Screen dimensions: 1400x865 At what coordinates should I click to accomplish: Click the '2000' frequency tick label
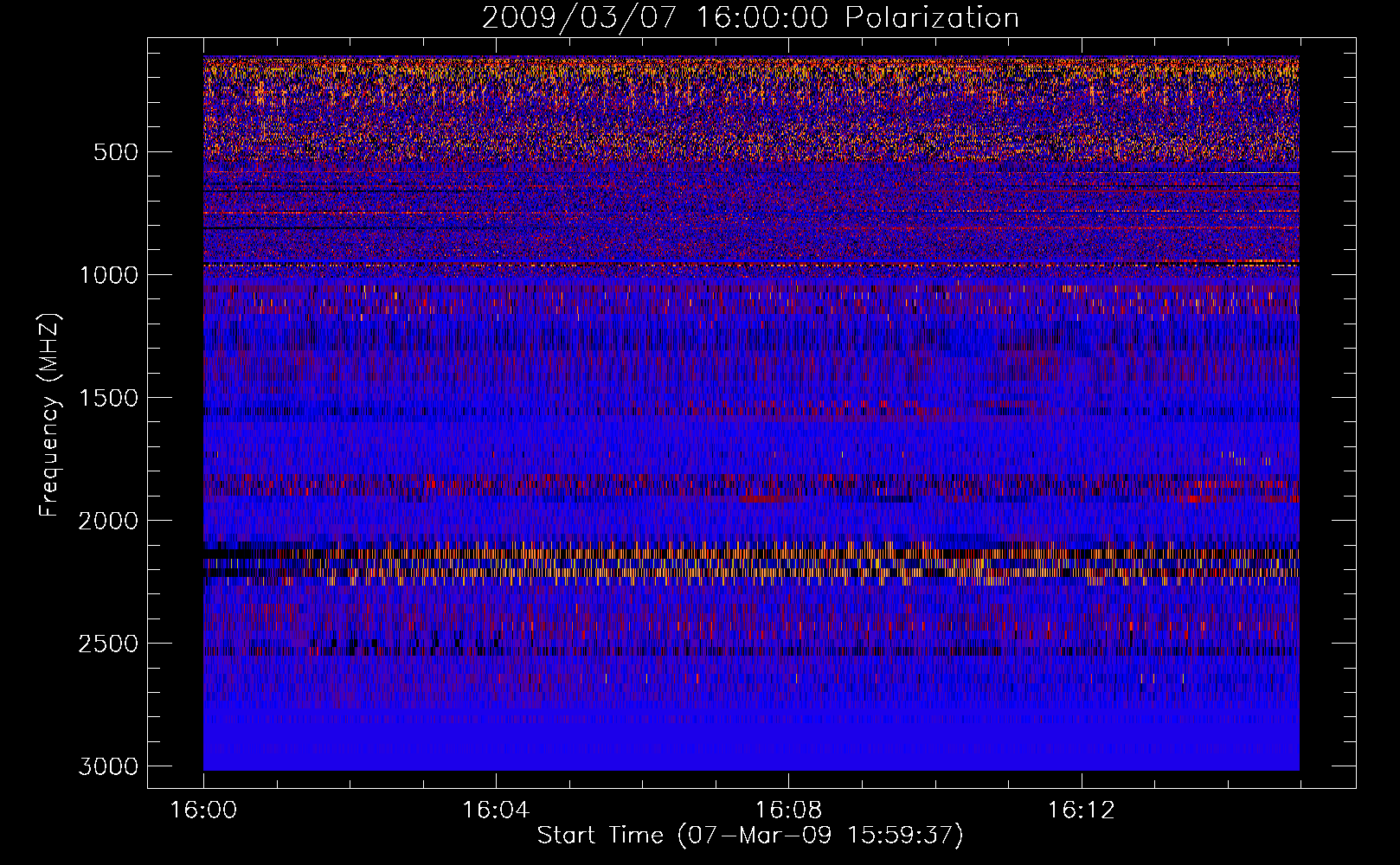[x=108, y=521]
